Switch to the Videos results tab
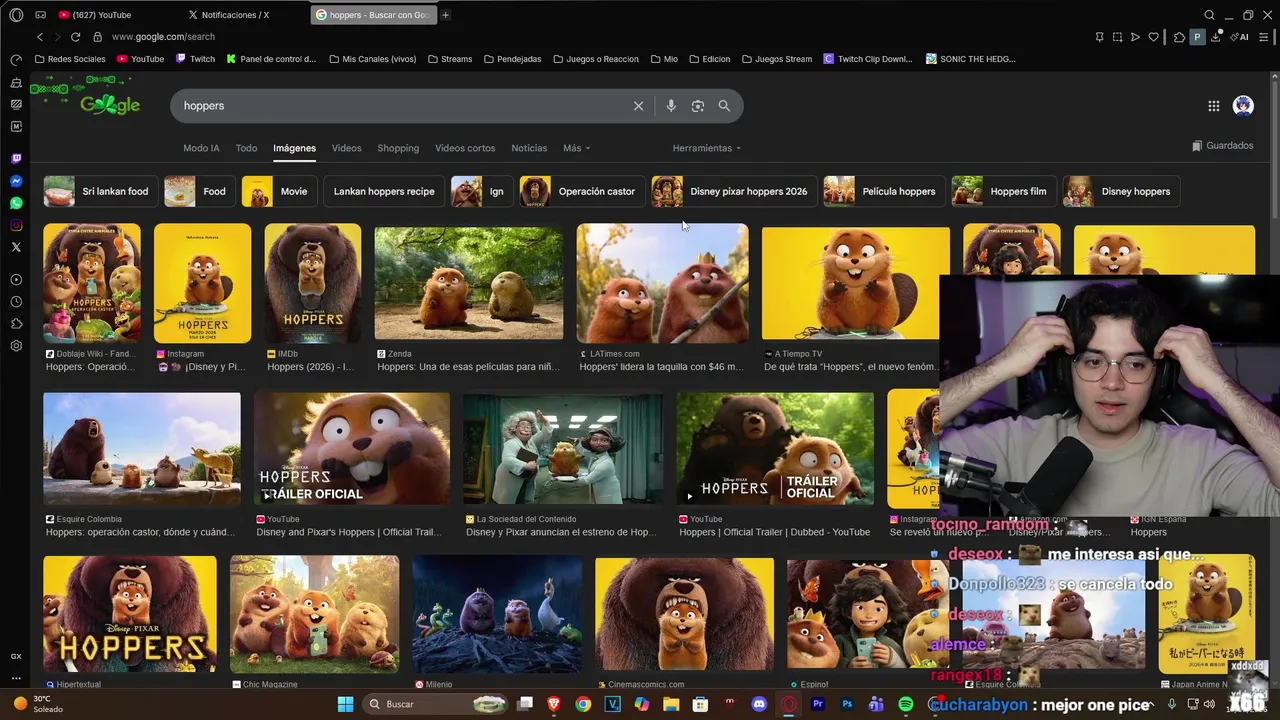Screen dimensions: 1280x720 346,148
